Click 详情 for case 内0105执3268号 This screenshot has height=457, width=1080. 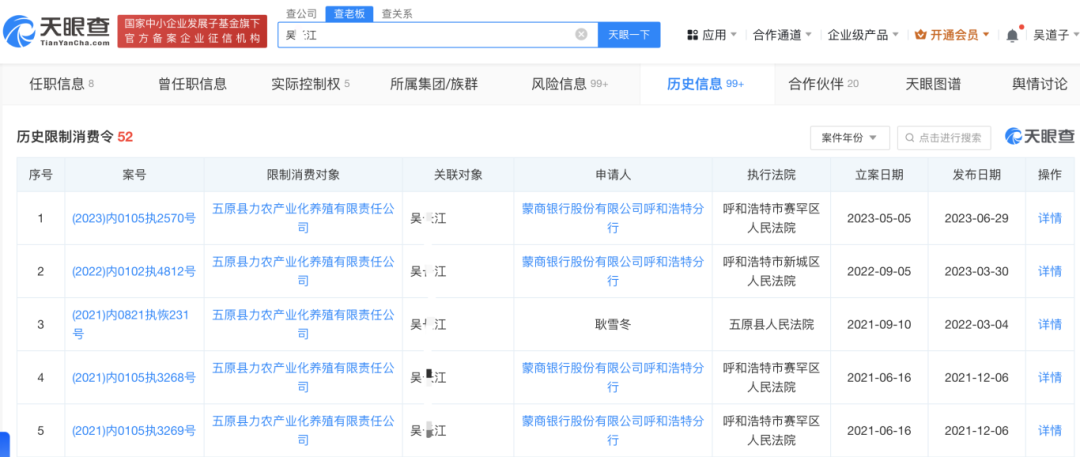1050,377
